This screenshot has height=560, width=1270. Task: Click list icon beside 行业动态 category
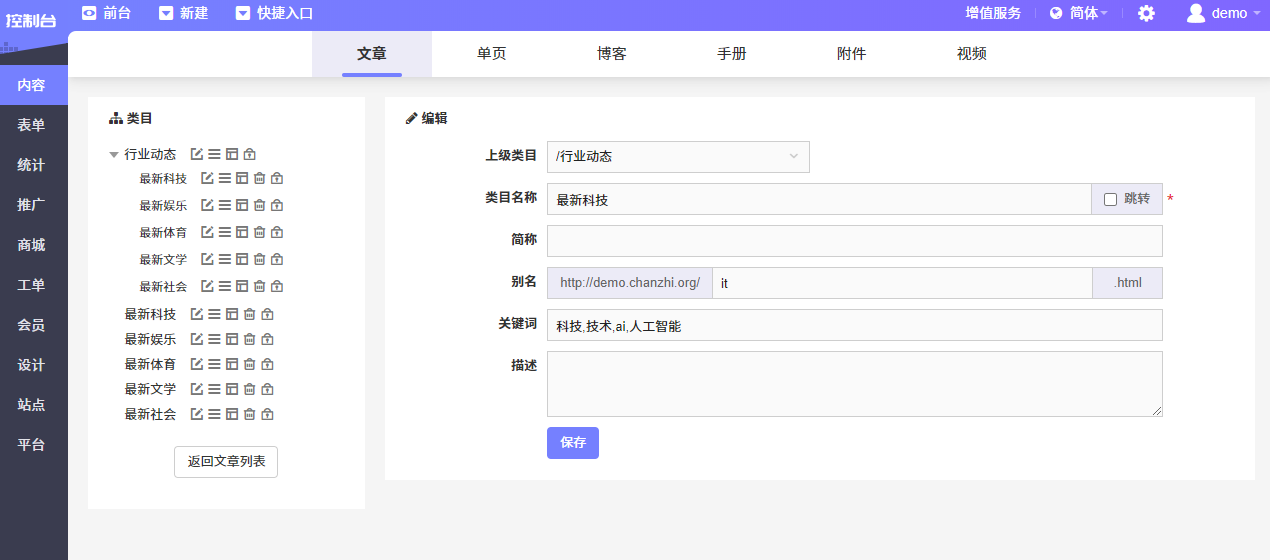pyautogui.click(x=214, y=154)
